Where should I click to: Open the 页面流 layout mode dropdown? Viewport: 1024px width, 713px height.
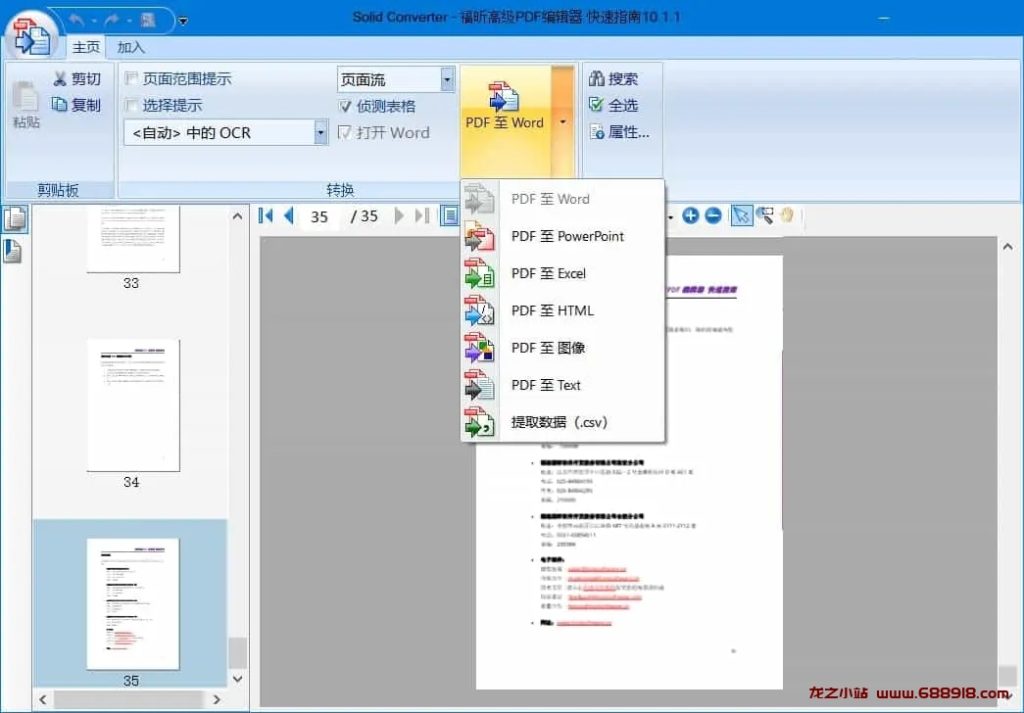(447, 80)
